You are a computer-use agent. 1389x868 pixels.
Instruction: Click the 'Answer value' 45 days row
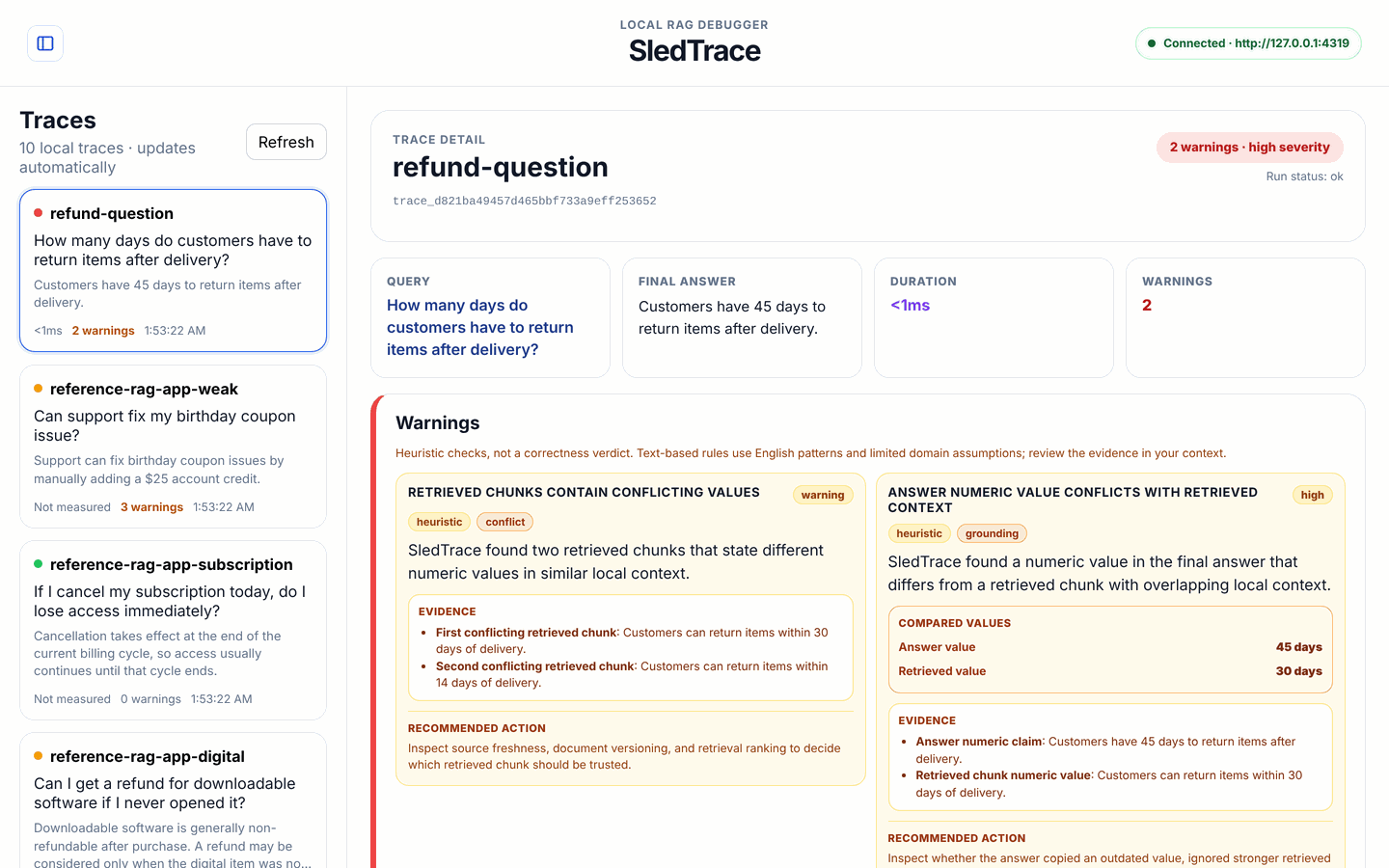pyautogui.click(x=1110, y=647)
